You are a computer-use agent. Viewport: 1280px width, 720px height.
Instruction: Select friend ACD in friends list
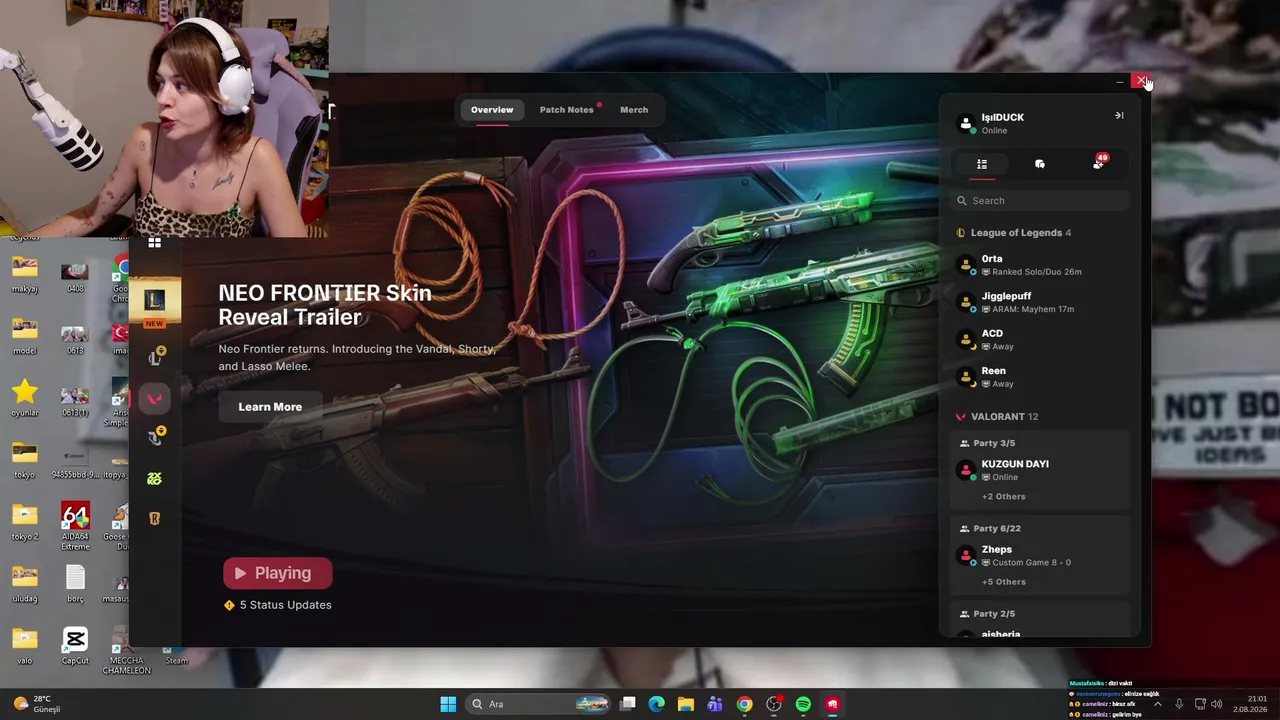point(1040,340)
